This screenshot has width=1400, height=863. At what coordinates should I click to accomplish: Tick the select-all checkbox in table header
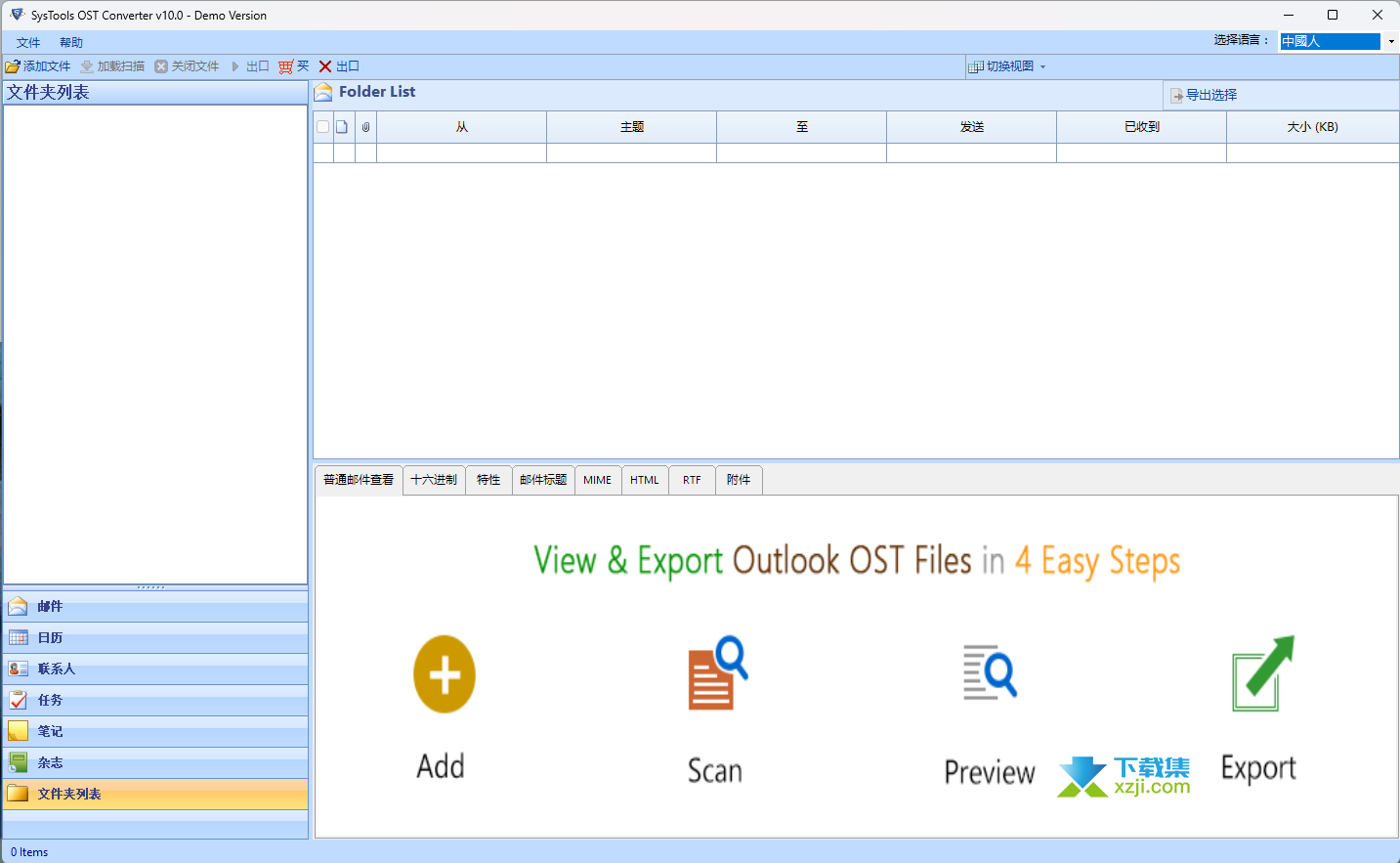point(323,127)
